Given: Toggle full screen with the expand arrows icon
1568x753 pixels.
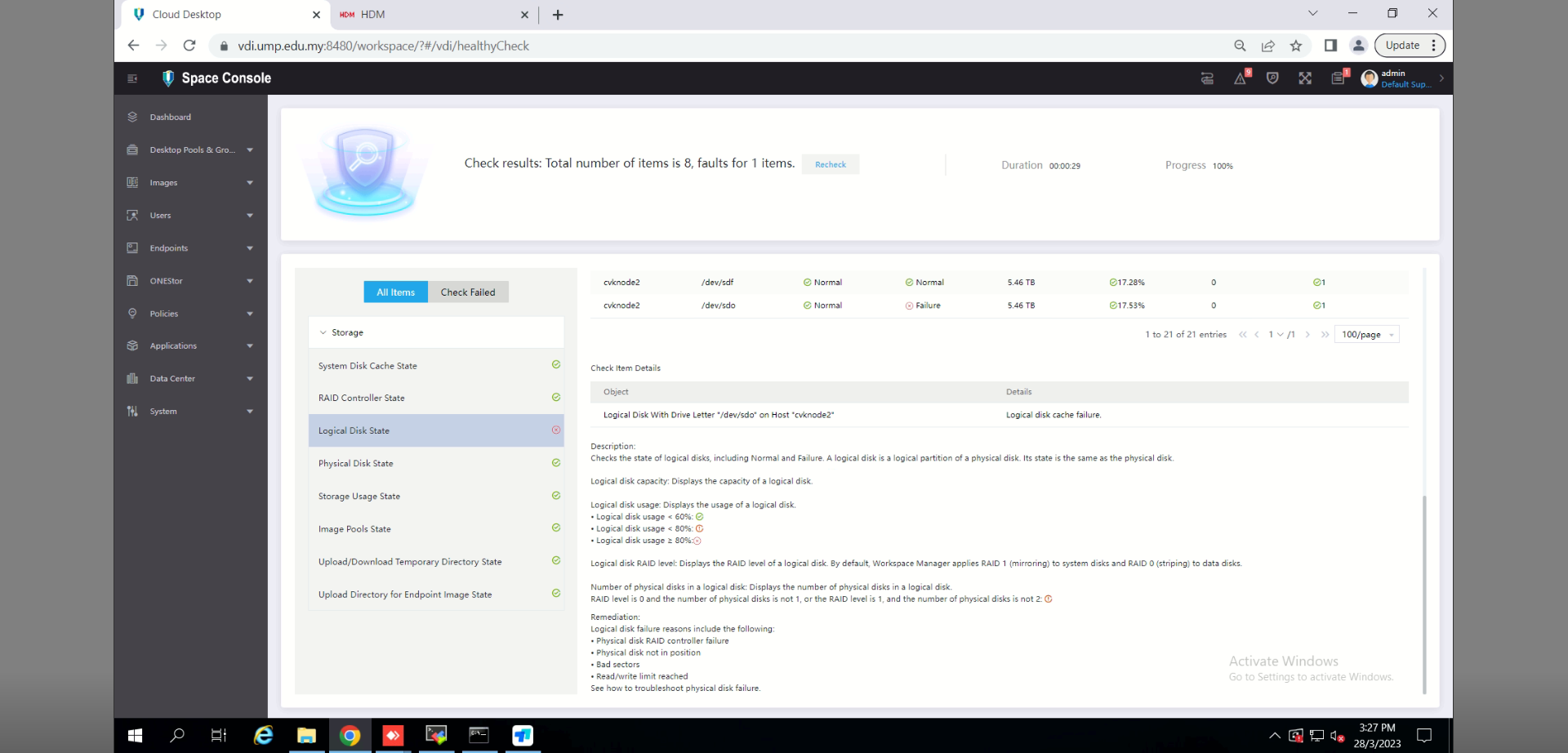Looking at the screenshot, I should click(x=1305, y=78).
